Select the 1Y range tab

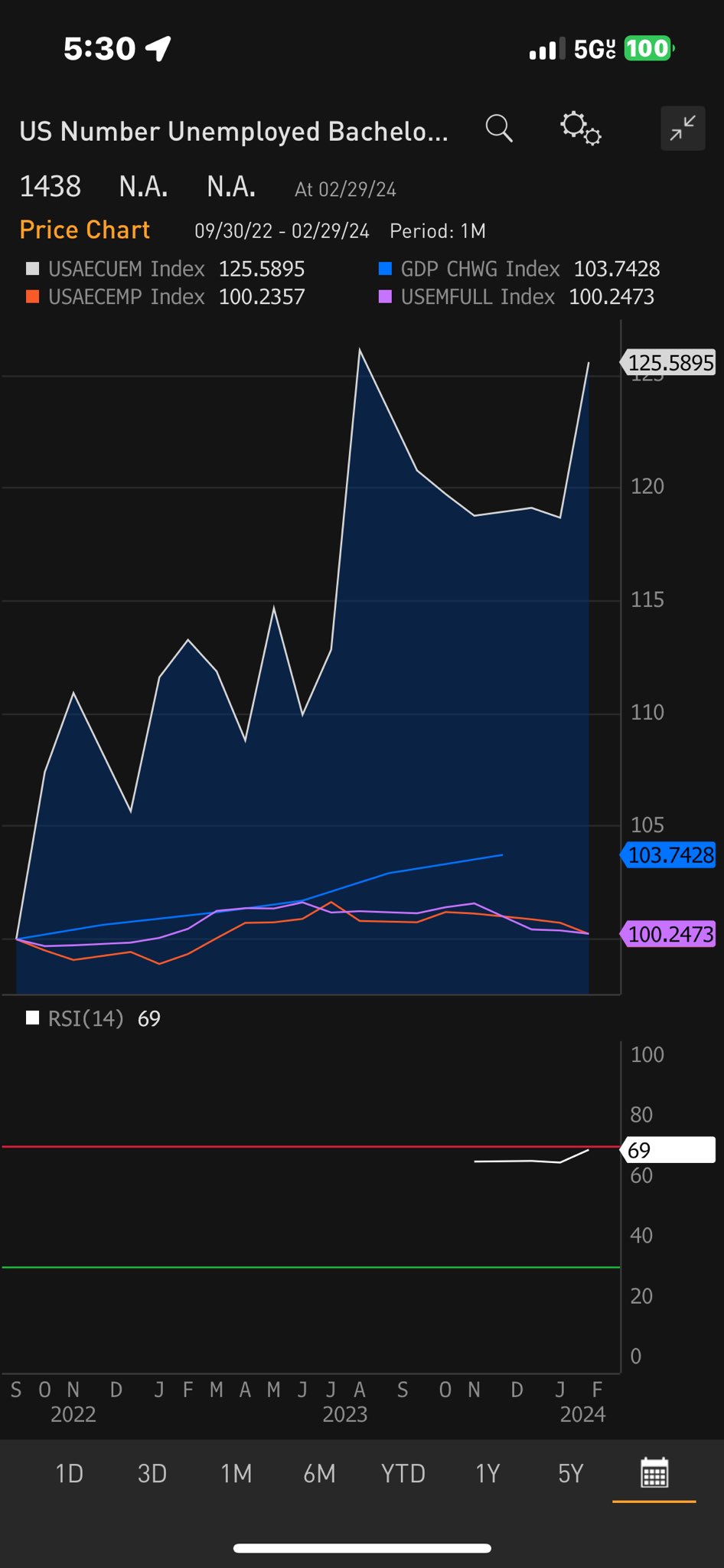[x=488, y=1473]
